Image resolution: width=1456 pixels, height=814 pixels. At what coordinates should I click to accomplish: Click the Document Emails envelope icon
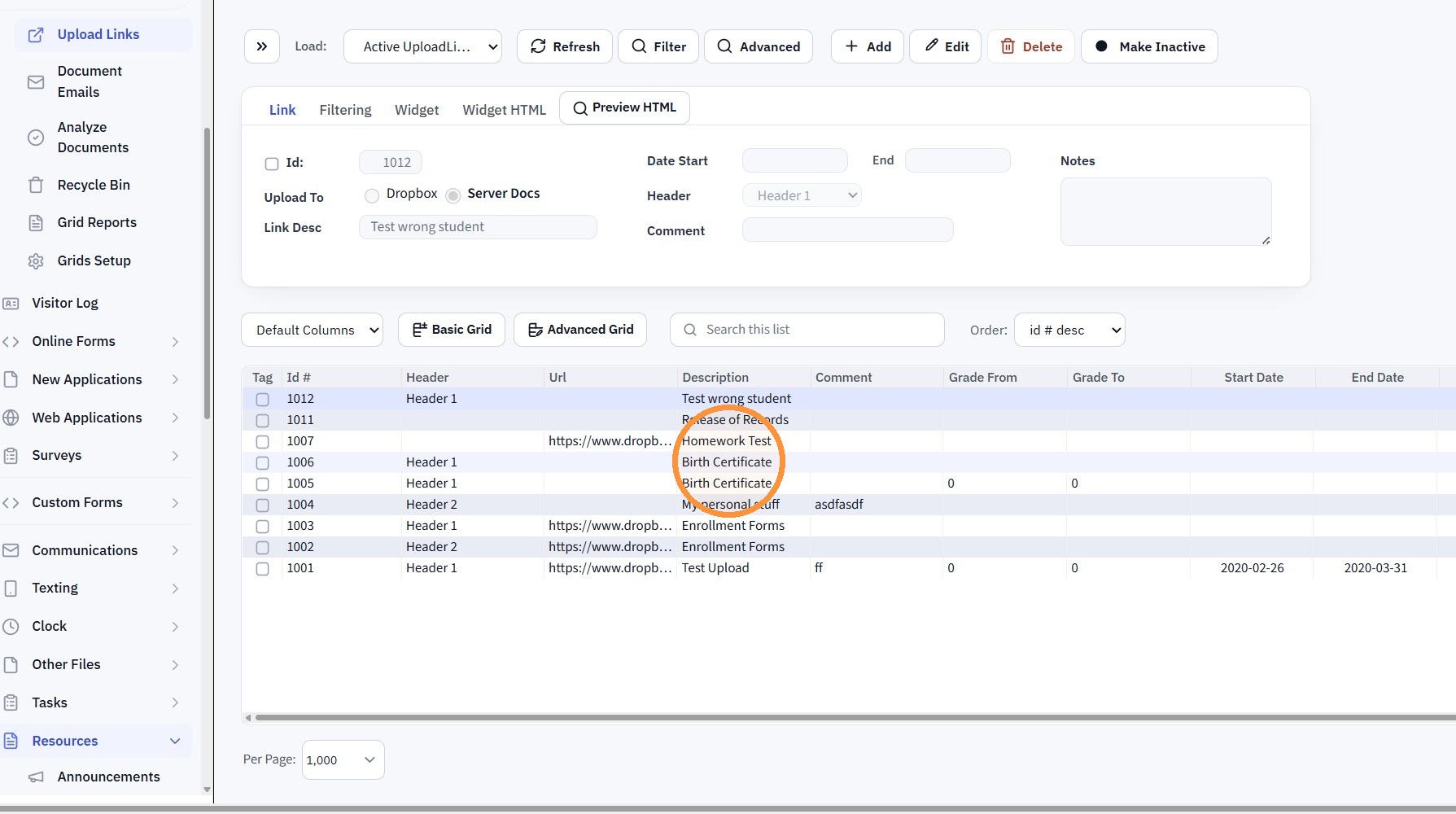pyautogui.click(x=36, y=82)
